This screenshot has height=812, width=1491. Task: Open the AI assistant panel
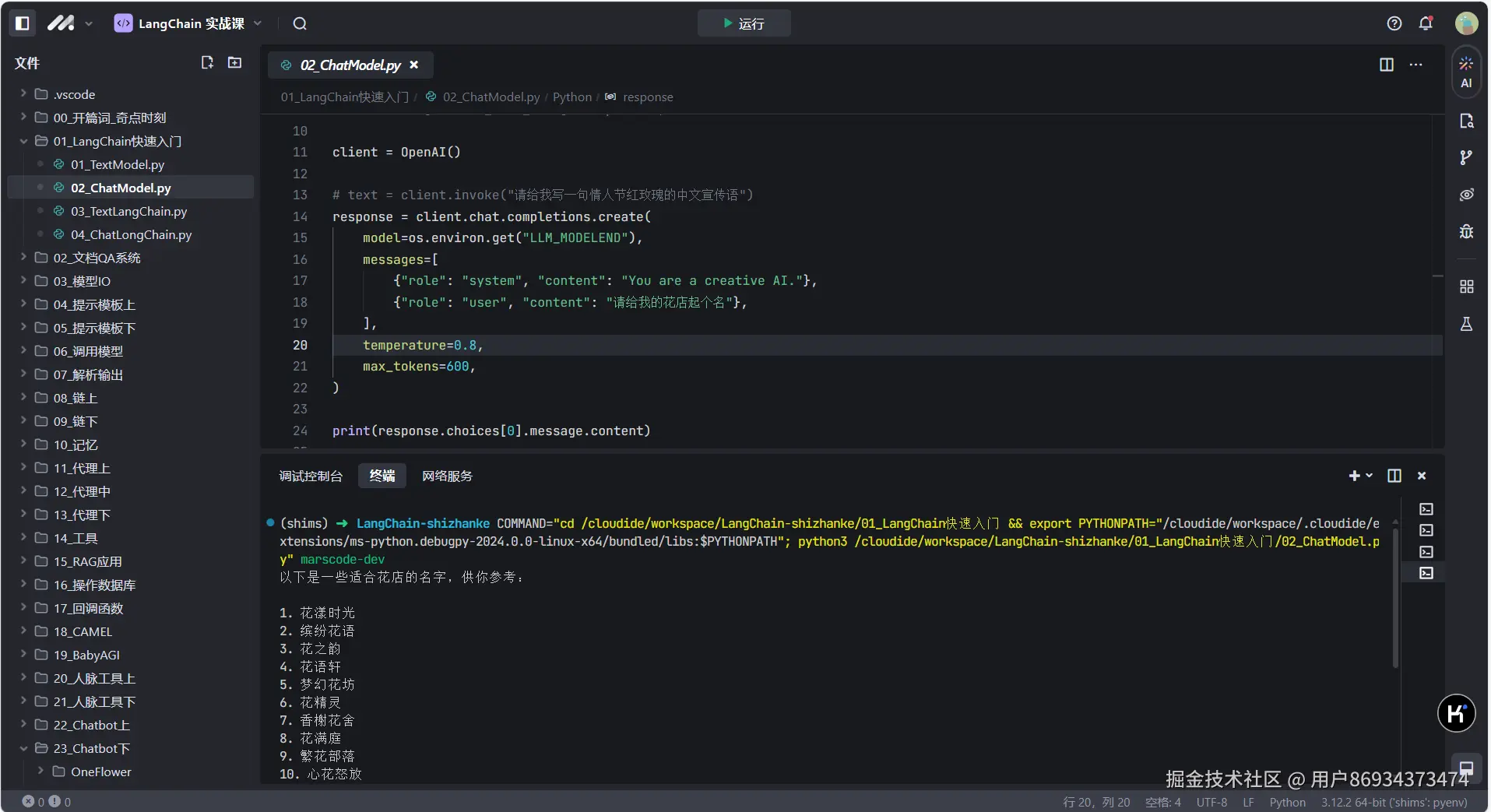[x=1466, y=72]
